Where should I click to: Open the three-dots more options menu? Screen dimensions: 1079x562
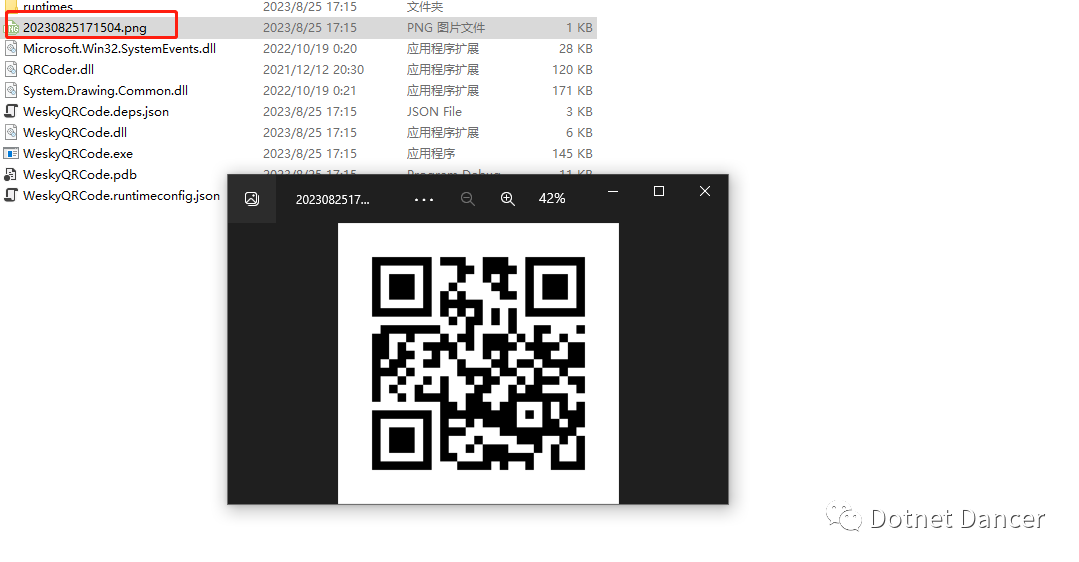(424, 199)
